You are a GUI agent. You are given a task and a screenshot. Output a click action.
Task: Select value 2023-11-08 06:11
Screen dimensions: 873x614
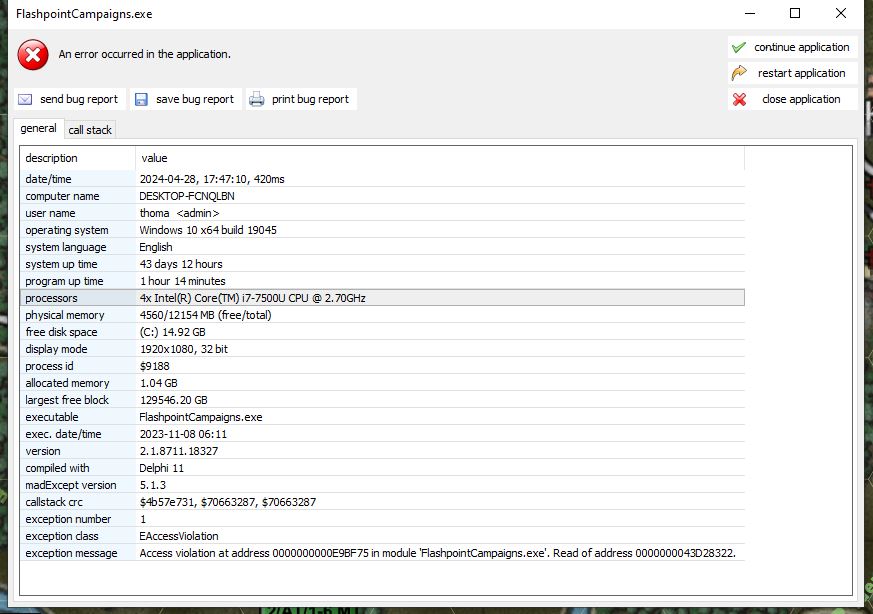tap(183, 434)
